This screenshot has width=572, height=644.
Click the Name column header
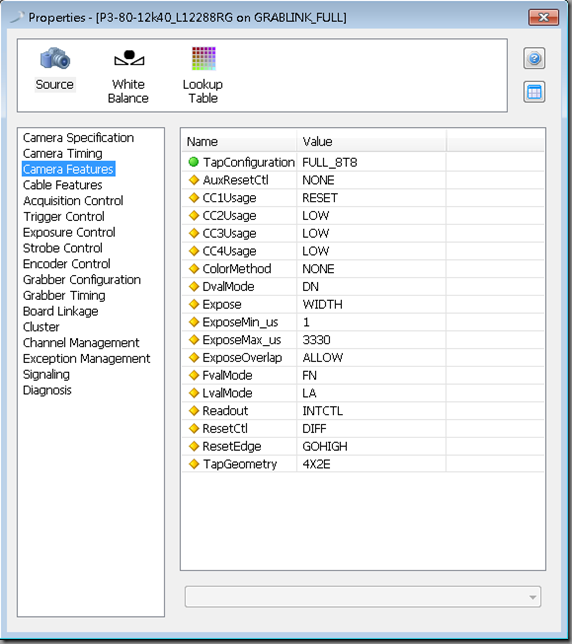click(240, 142)
